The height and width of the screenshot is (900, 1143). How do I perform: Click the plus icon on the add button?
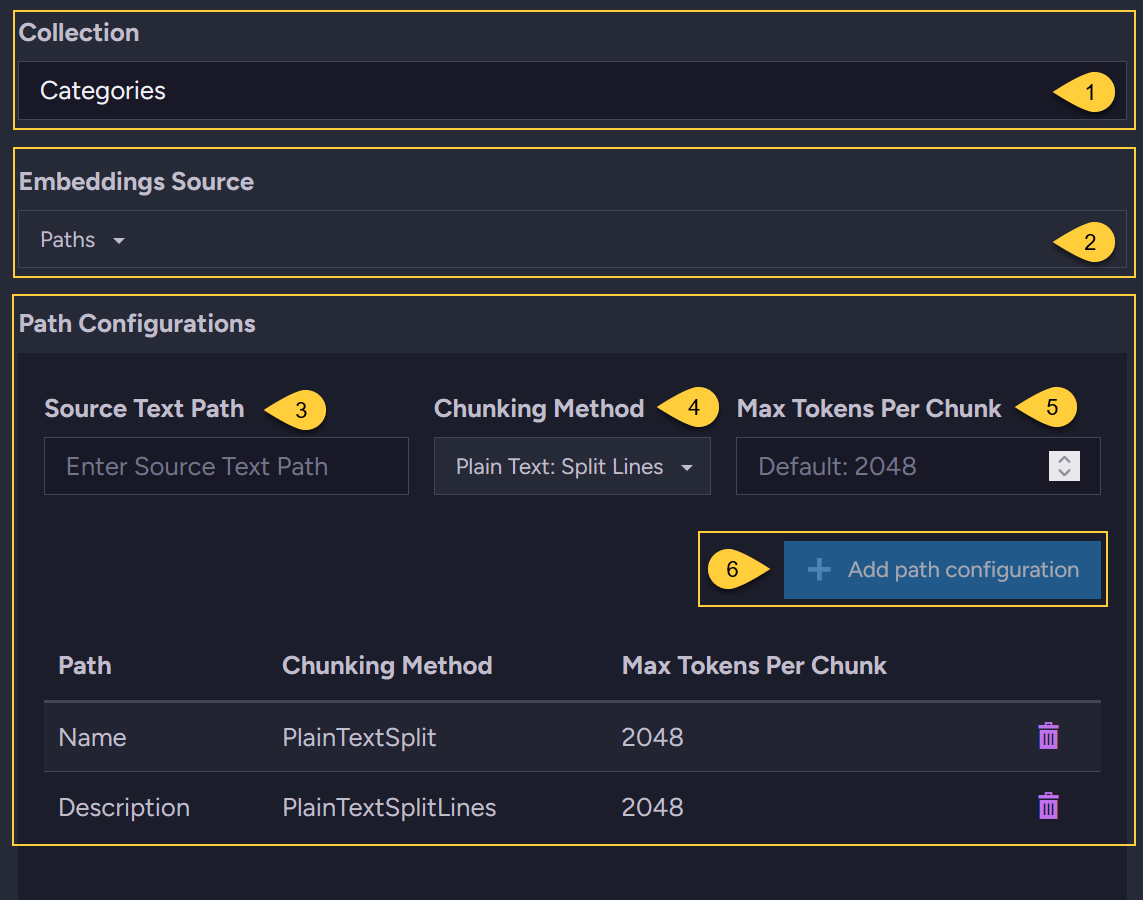pos(819,569)
